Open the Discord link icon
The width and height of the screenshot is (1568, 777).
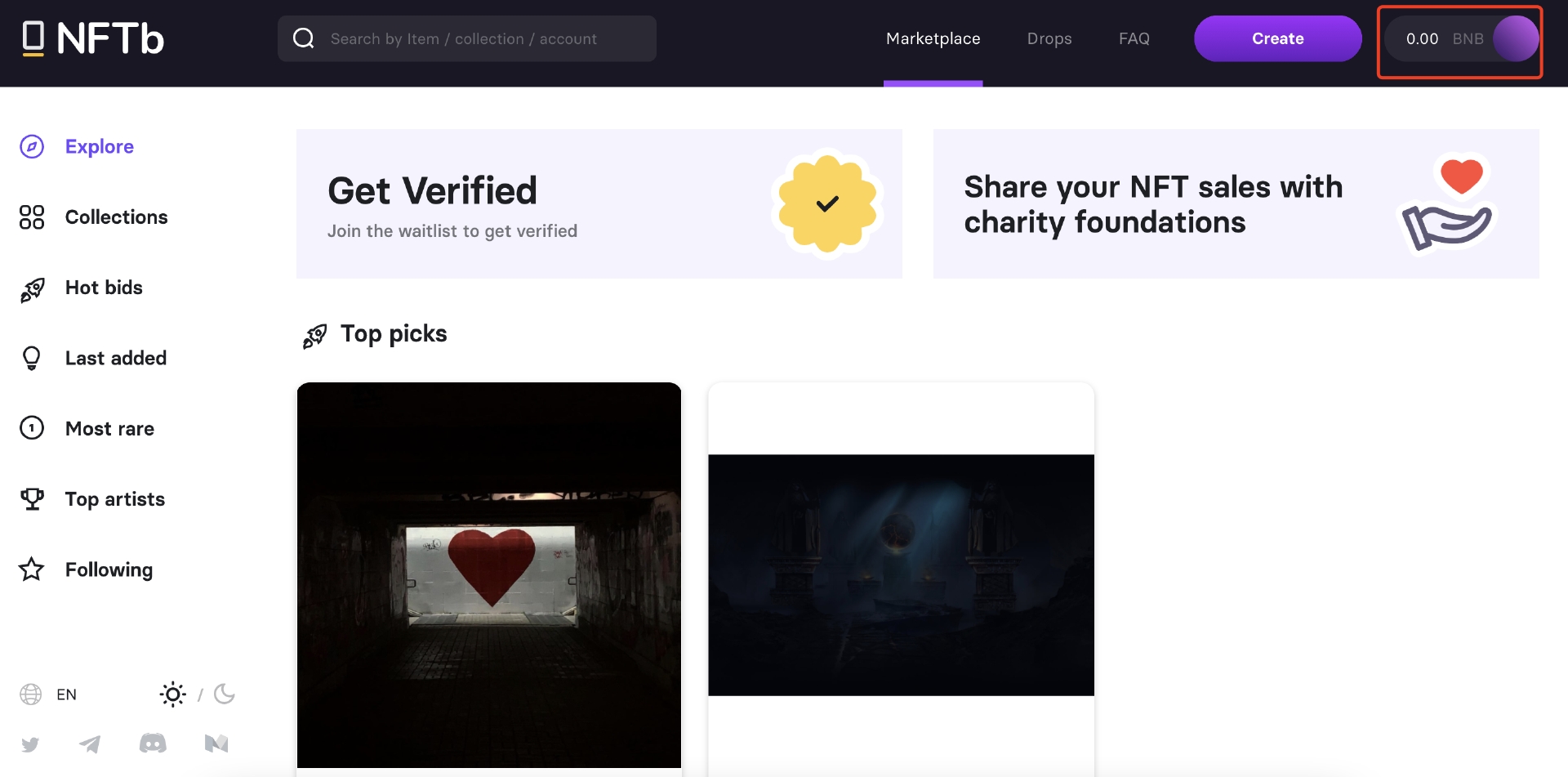point(153,744)
